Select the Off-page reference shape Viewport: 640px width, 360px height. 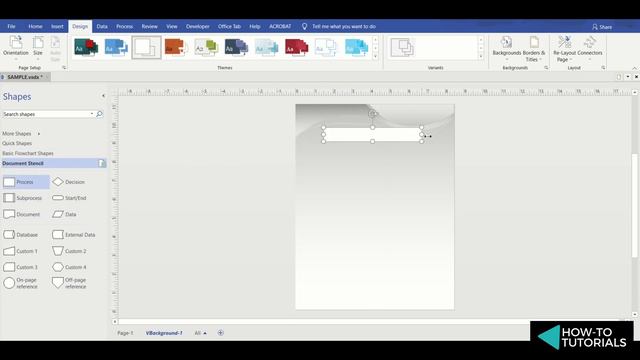point(69,283)
